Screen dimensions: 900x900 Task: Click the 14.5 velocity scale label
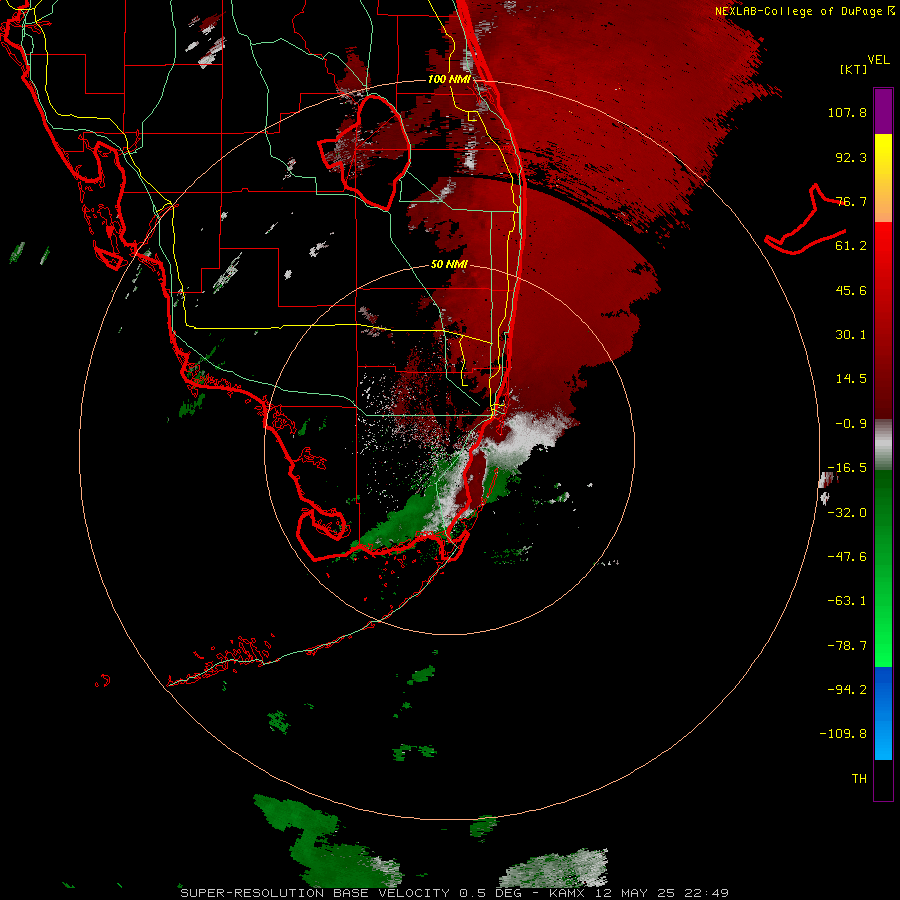click(x=851, y=379)
